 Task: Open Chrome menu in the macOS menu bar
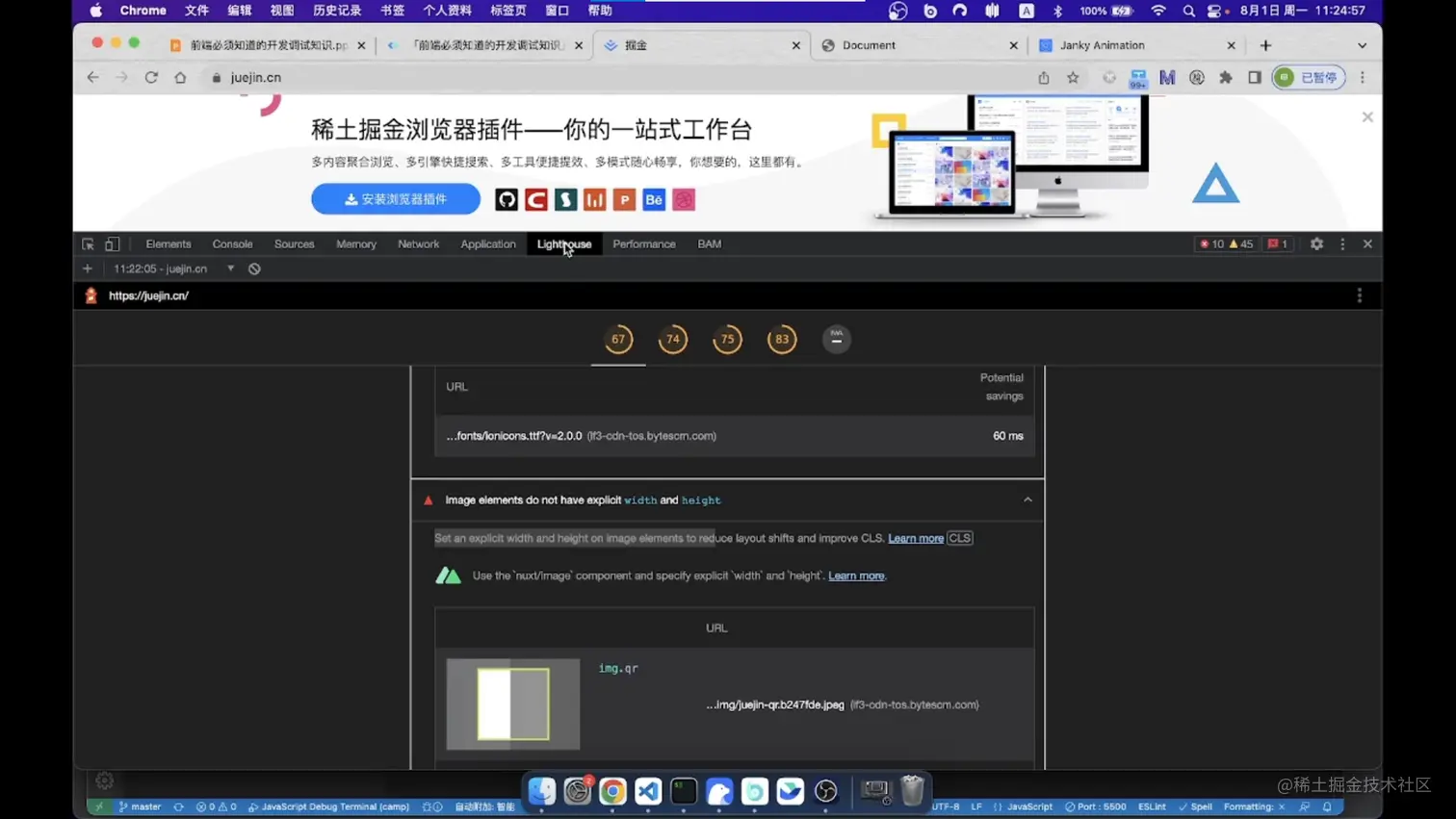[x=143, y=11]
